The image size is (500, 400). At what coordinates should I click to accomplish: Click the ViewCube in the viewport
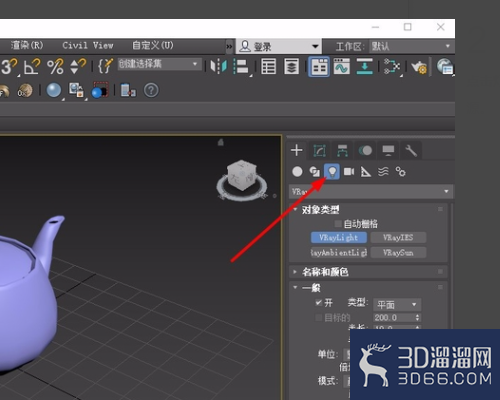(242, 175)
